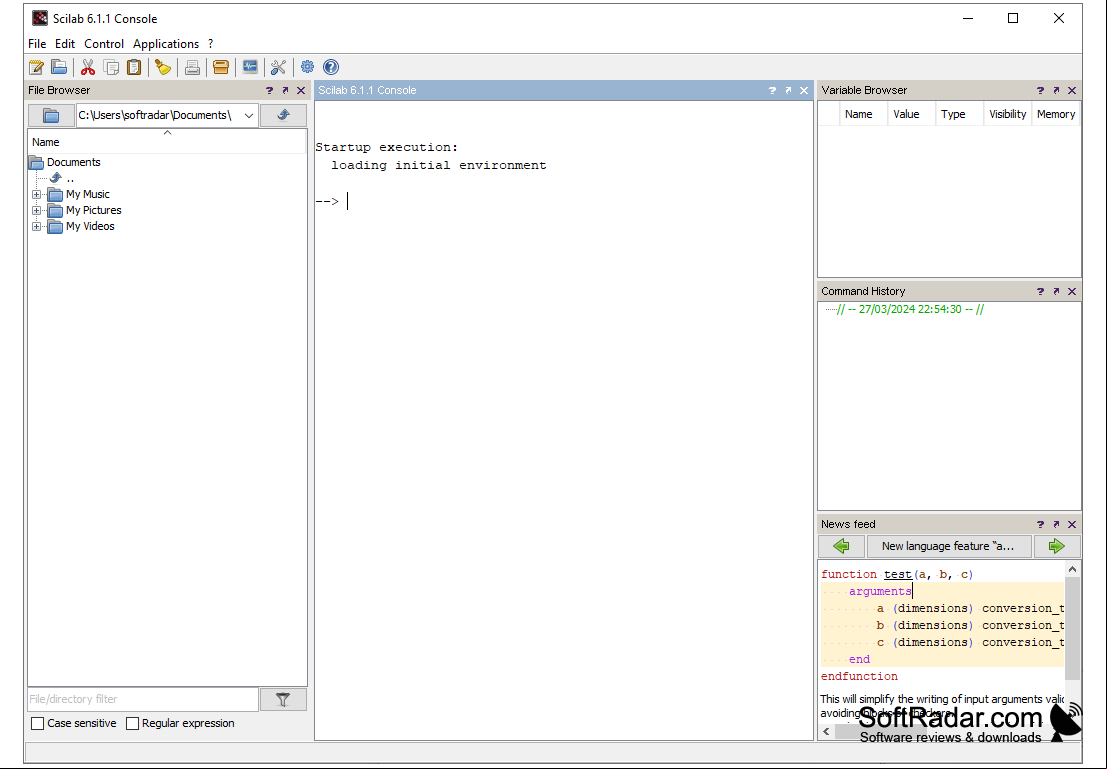Focus the File/directory filter field
1107x769 pixels.
pos(143,699)
